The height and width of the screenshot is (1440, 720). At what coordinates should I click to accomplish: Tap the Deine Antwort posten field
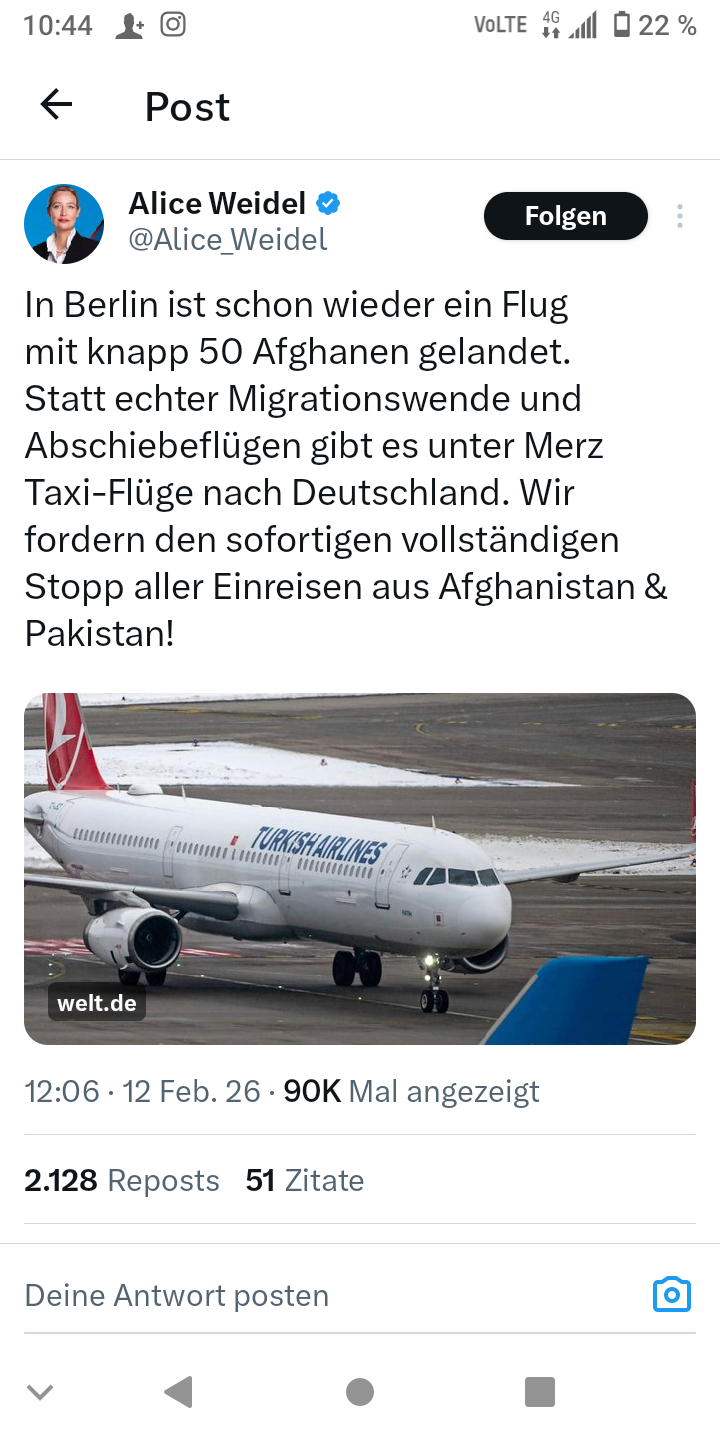[330, 1295]
